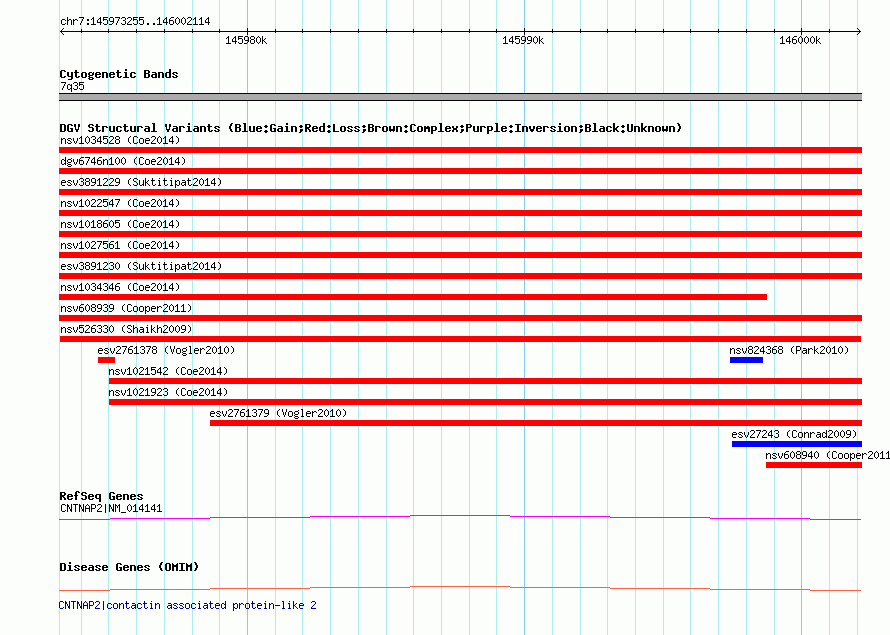Select the esv2761379 (Vogler2010) variant label
890x635 pixels.
277,413
